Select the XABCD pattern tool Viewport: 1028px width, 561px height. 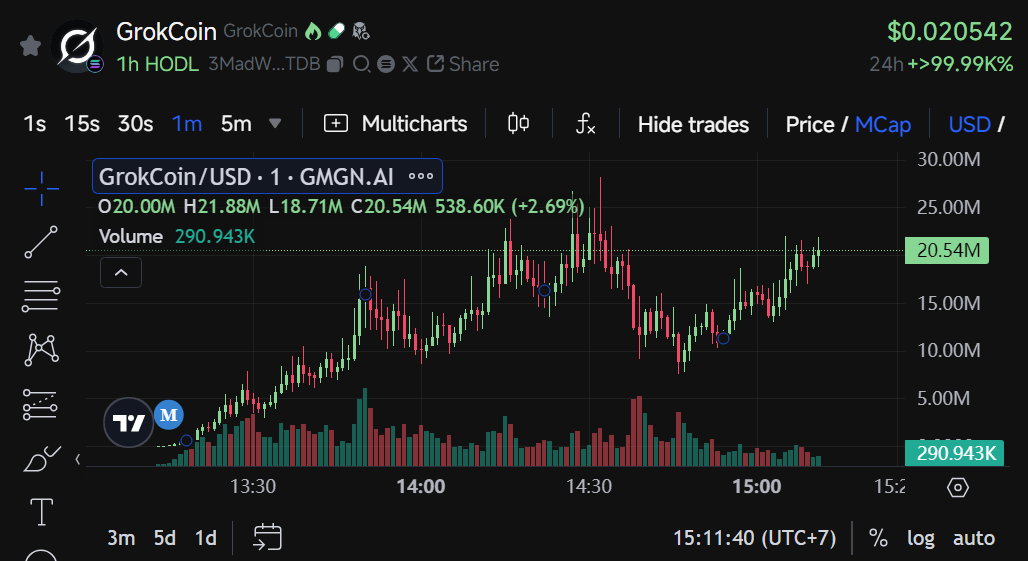(x=41, y=349)
